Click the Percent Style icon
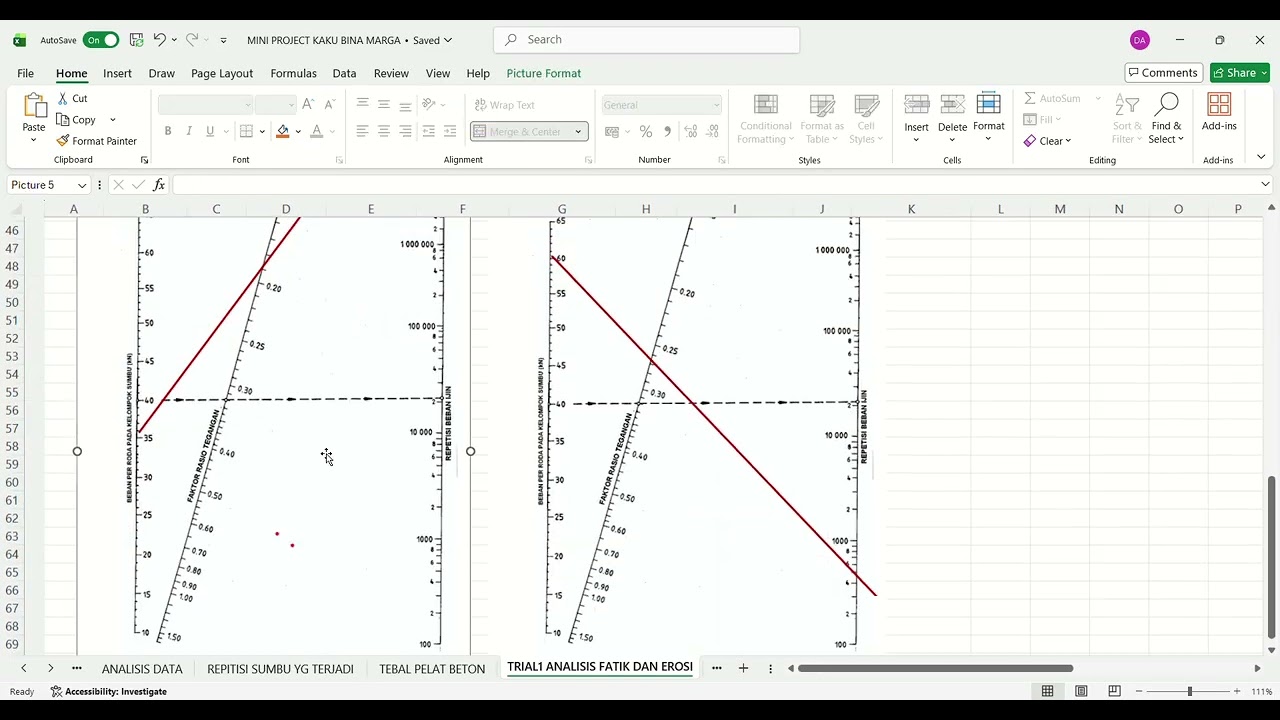Image resolution: width=1280 pixels, height=720 pixels. pyautogui.click(x=646, y=131)
